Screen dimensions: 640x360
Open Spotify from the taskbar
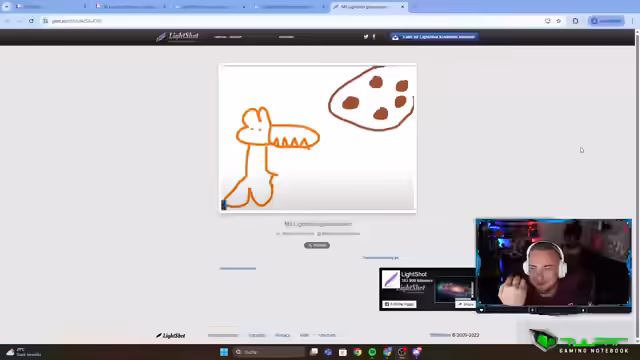[x=372, y=352]
